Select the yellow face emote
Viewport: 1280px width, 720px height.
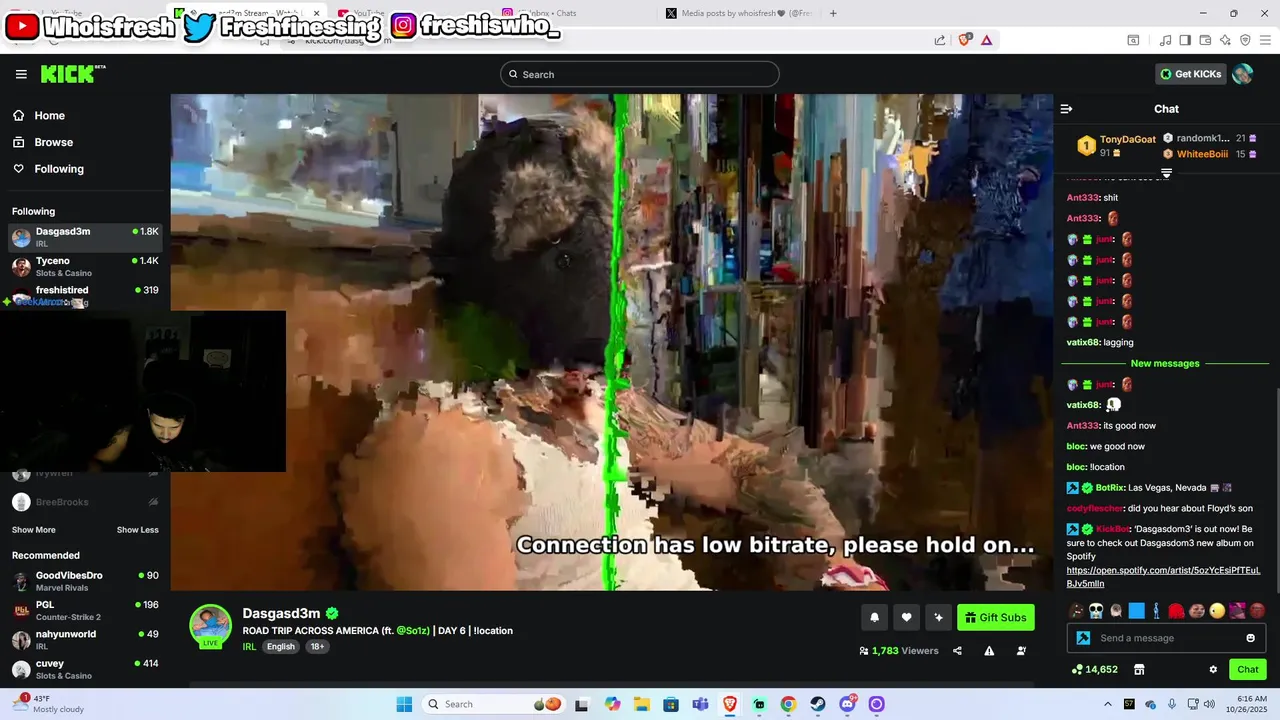coord(1217,611)
